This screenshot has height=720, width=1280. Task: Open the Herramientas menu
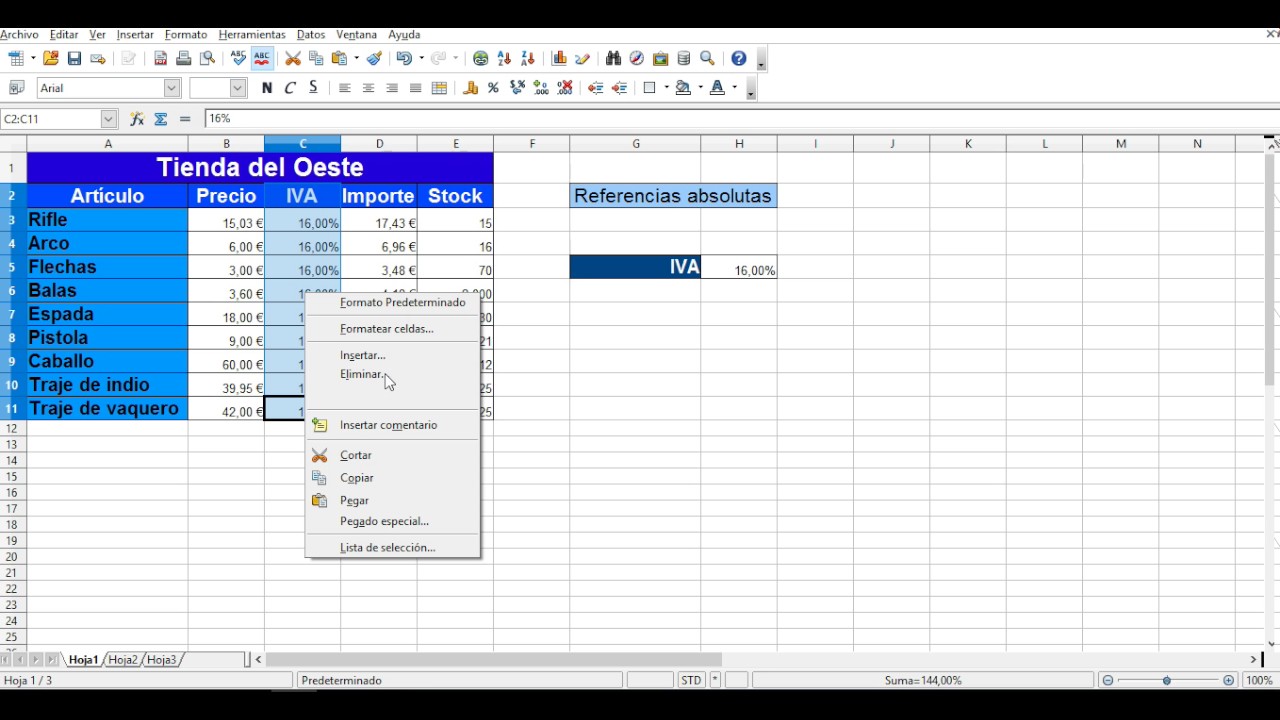(x=252, y=35)
